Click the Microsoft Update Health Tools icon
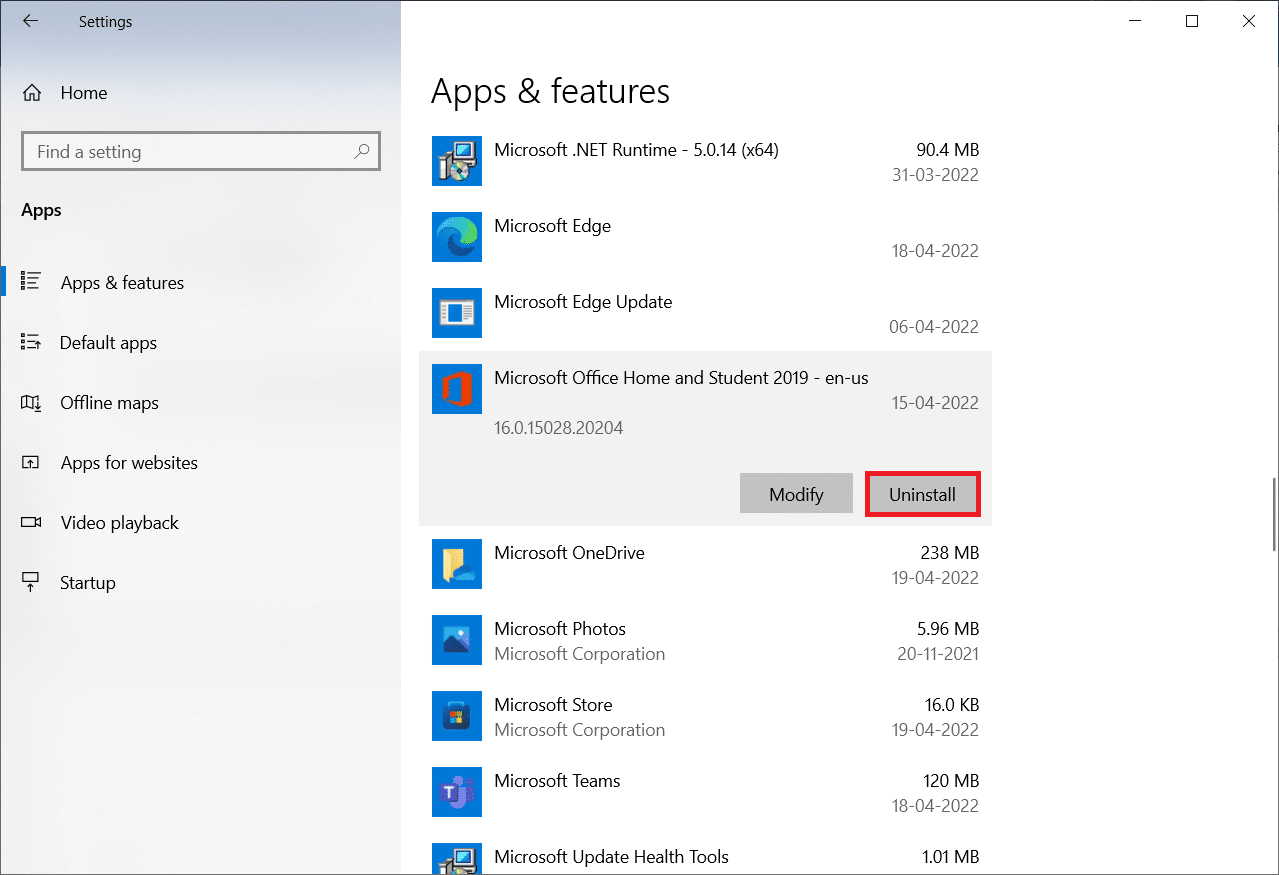The width and height of the screenshot is (1279, 875). point(457,860)
